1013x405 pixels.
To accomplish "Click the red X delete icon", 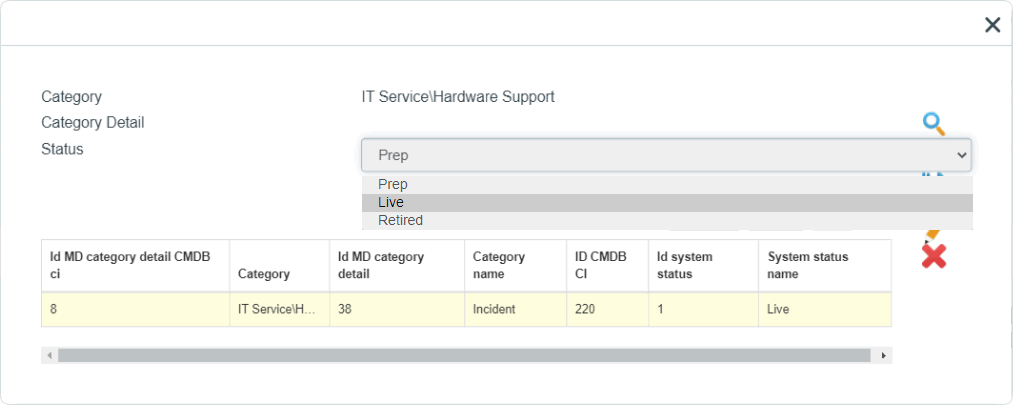I will pyautogui.click(x=934, y=256).
